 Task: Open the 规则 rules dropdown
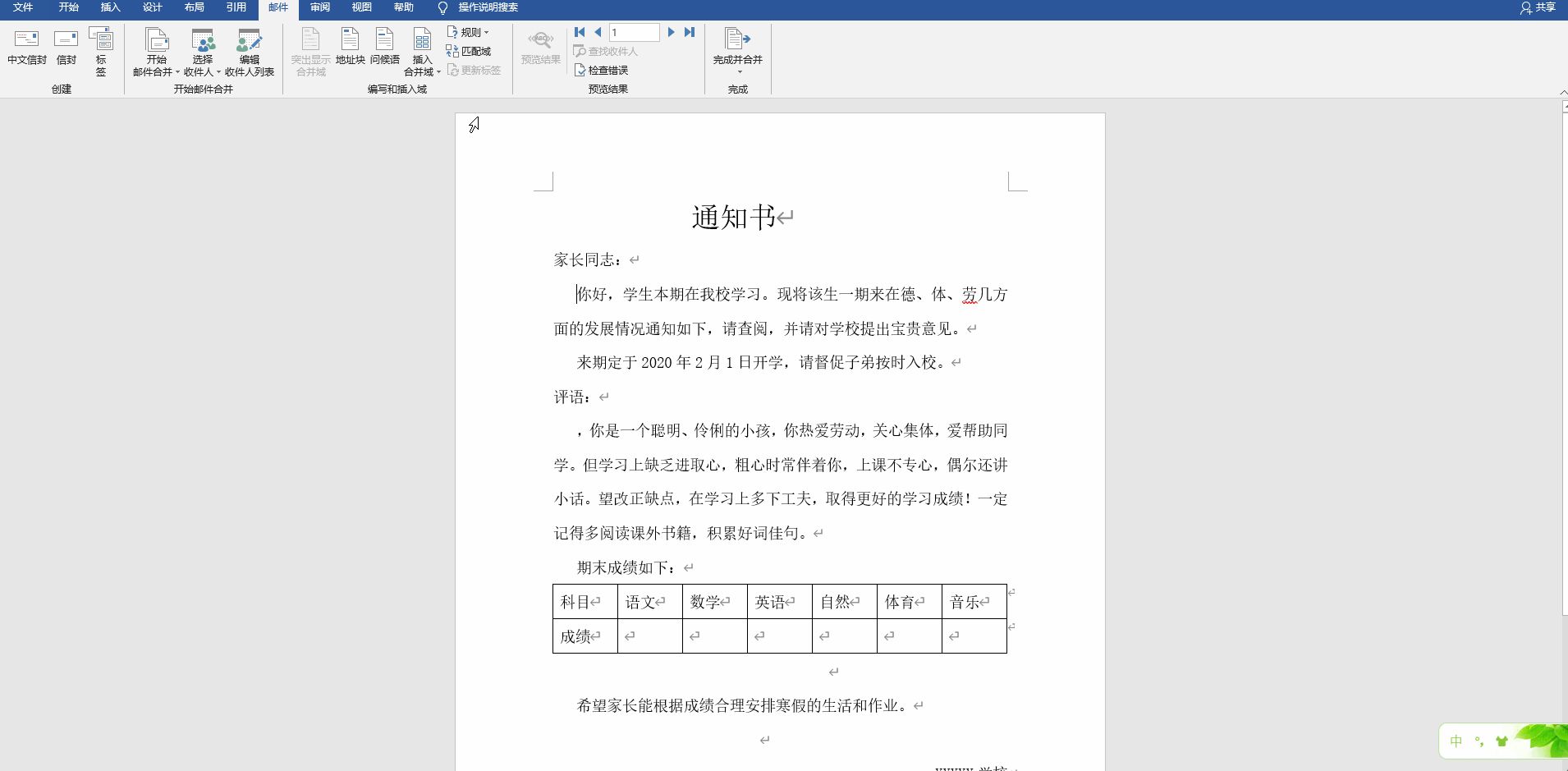click(468, 32)
